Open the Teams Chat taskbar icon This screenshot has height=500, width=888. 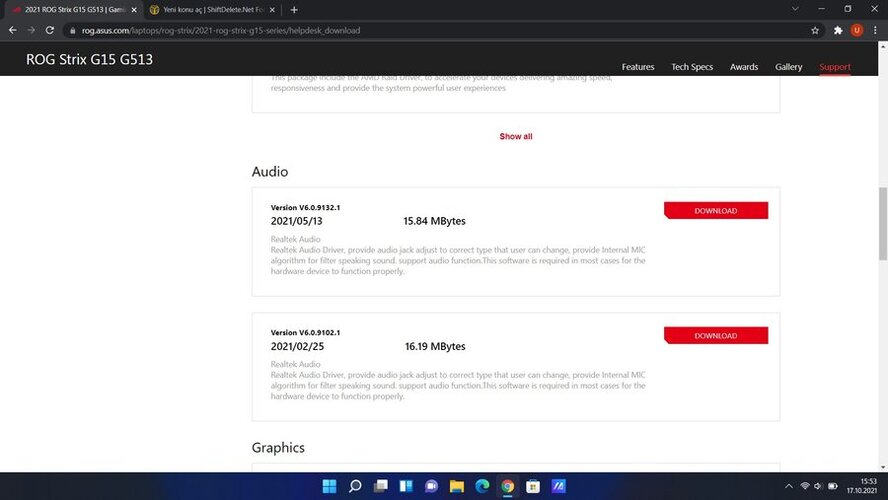[x=432, y=486]
